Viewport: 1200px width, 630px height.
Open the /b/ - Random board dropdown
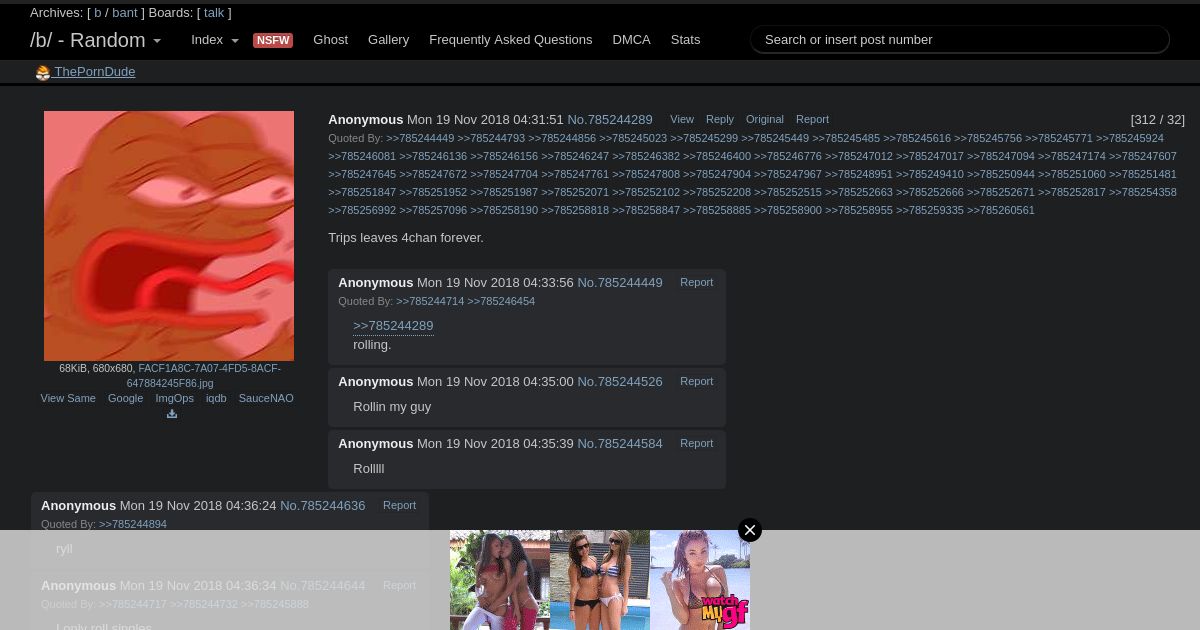pos(95,40)
